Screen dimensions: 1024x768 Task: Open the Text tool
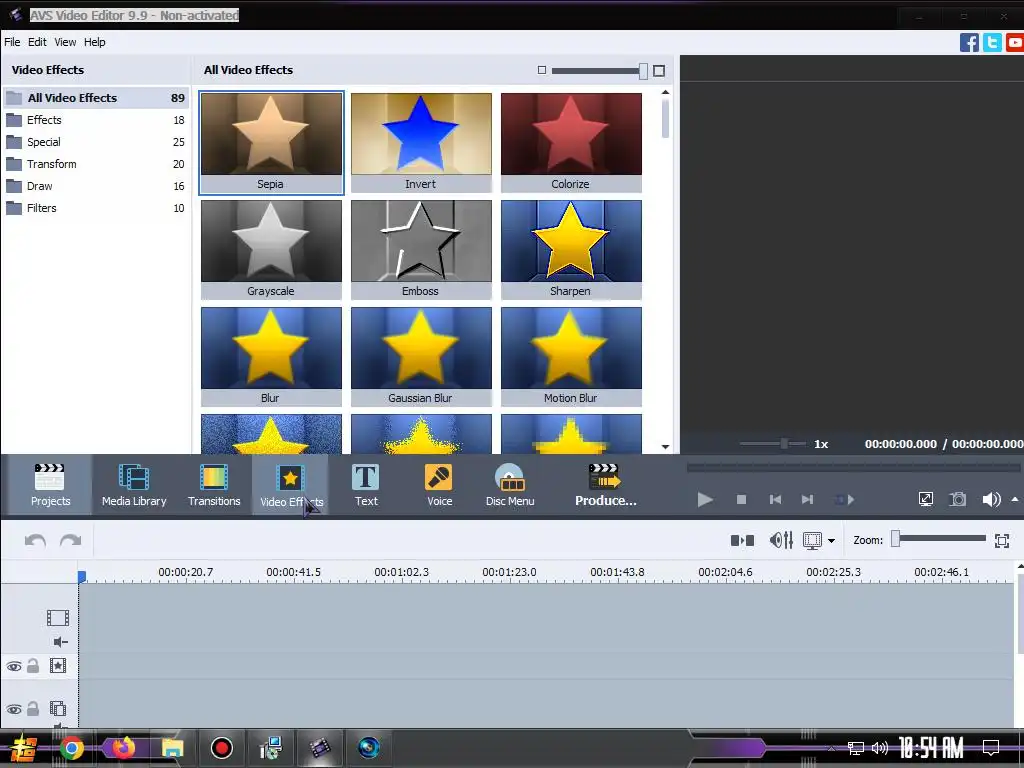tap(366, 485)
